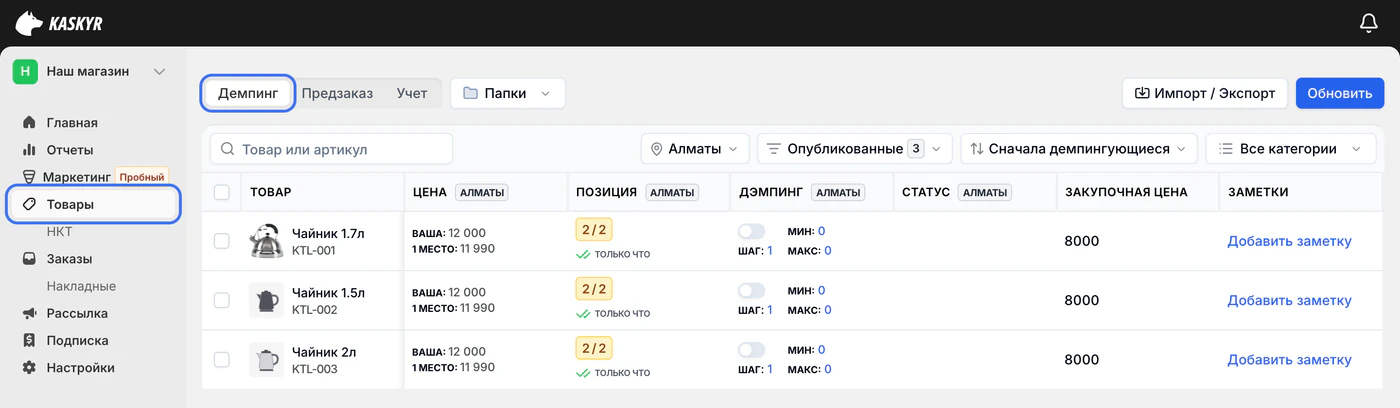The image size is (1400, 408).
Task: Switch to the Учет tab
Action: point(411,93)
